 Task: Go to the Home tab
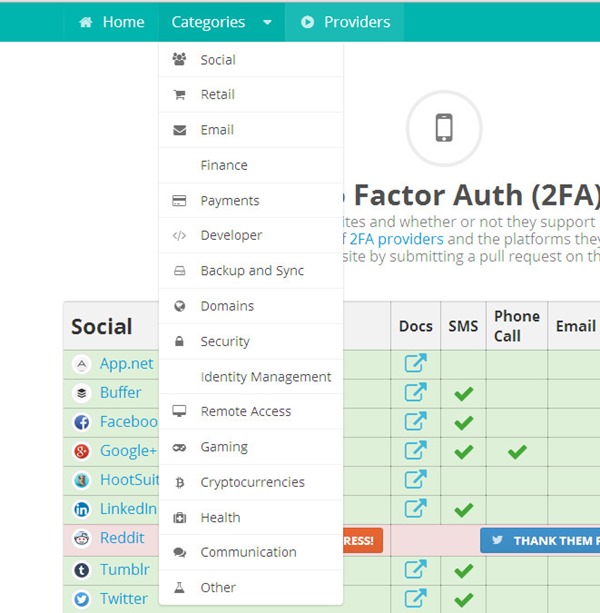pyautogui.click(x=111, y=22)
